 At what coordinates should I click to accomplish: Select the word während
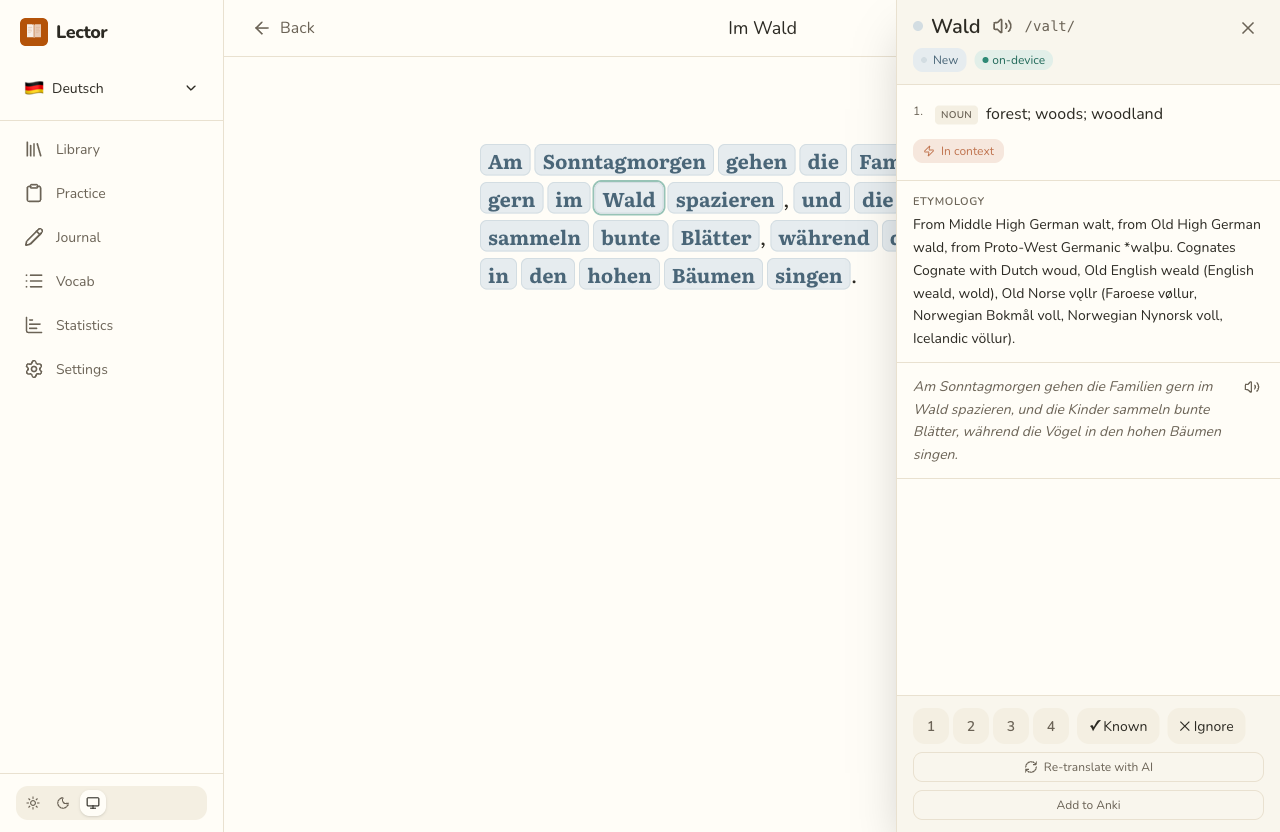(824, 237)
